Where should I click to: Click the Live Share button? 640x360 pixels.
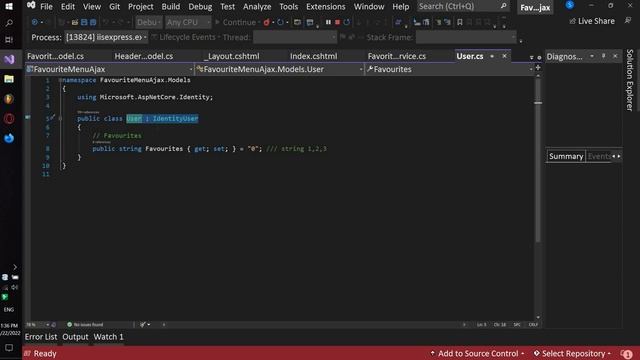592,21
